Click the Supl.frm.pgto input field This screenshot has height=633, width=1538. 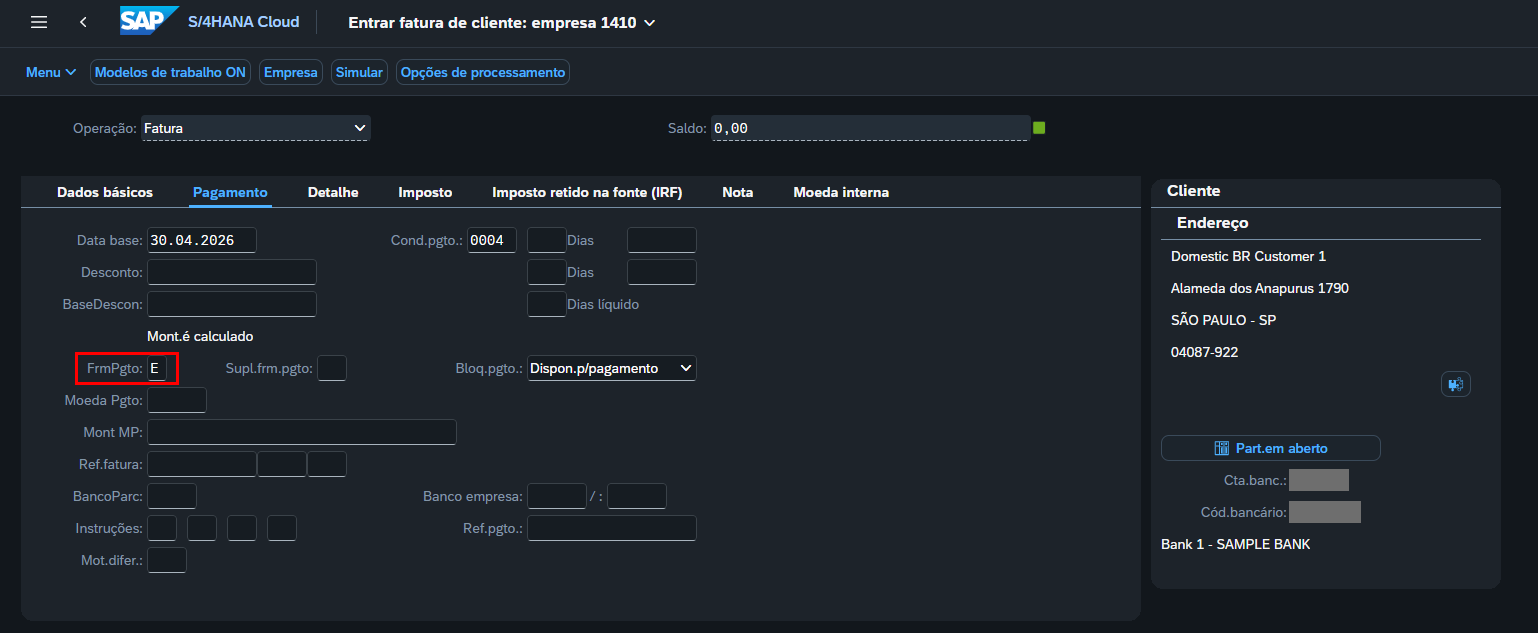click(x=332, y=368)
